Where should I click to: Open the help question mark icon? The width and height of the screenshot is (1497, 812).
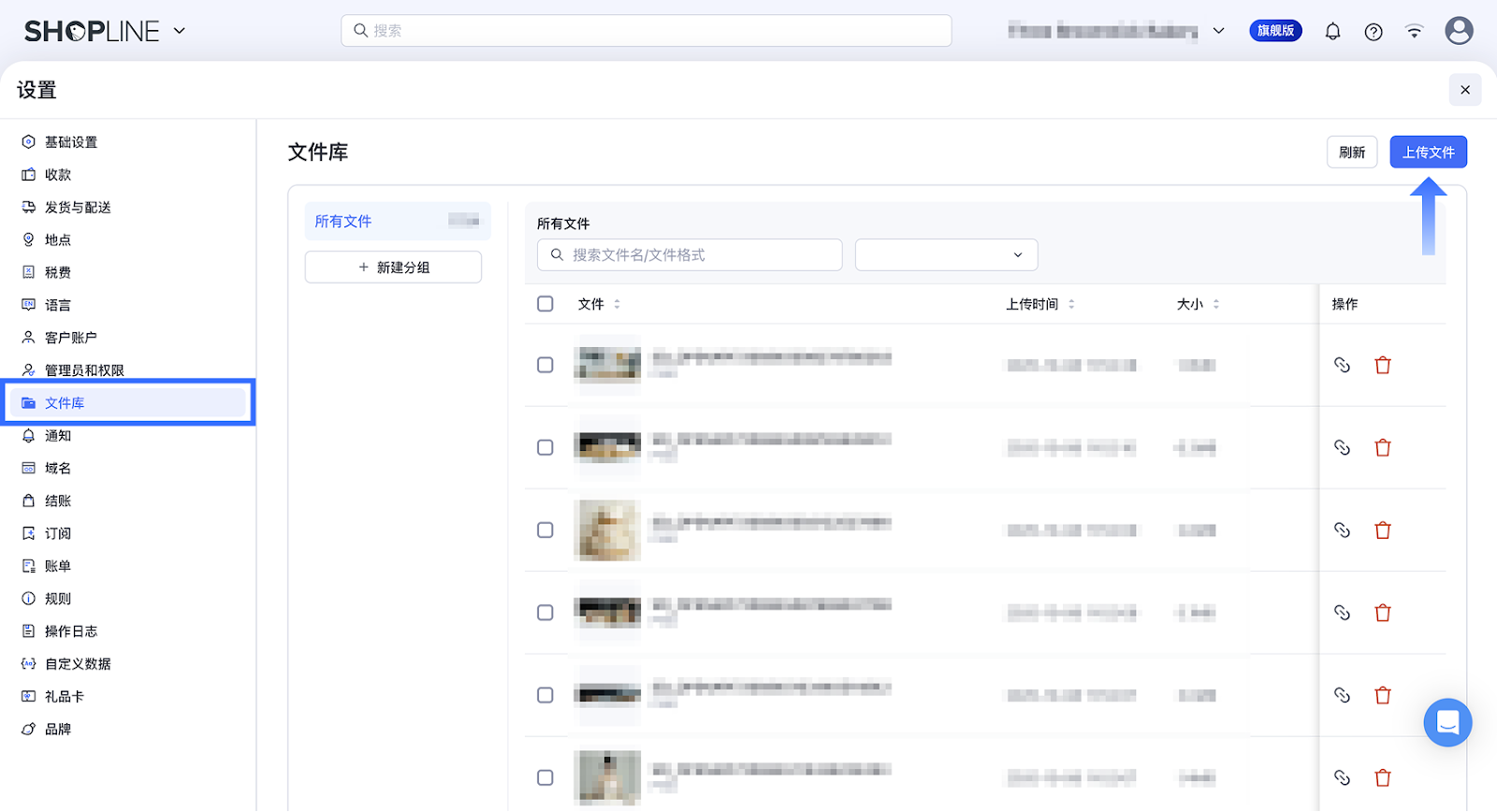pos(1373,32)
